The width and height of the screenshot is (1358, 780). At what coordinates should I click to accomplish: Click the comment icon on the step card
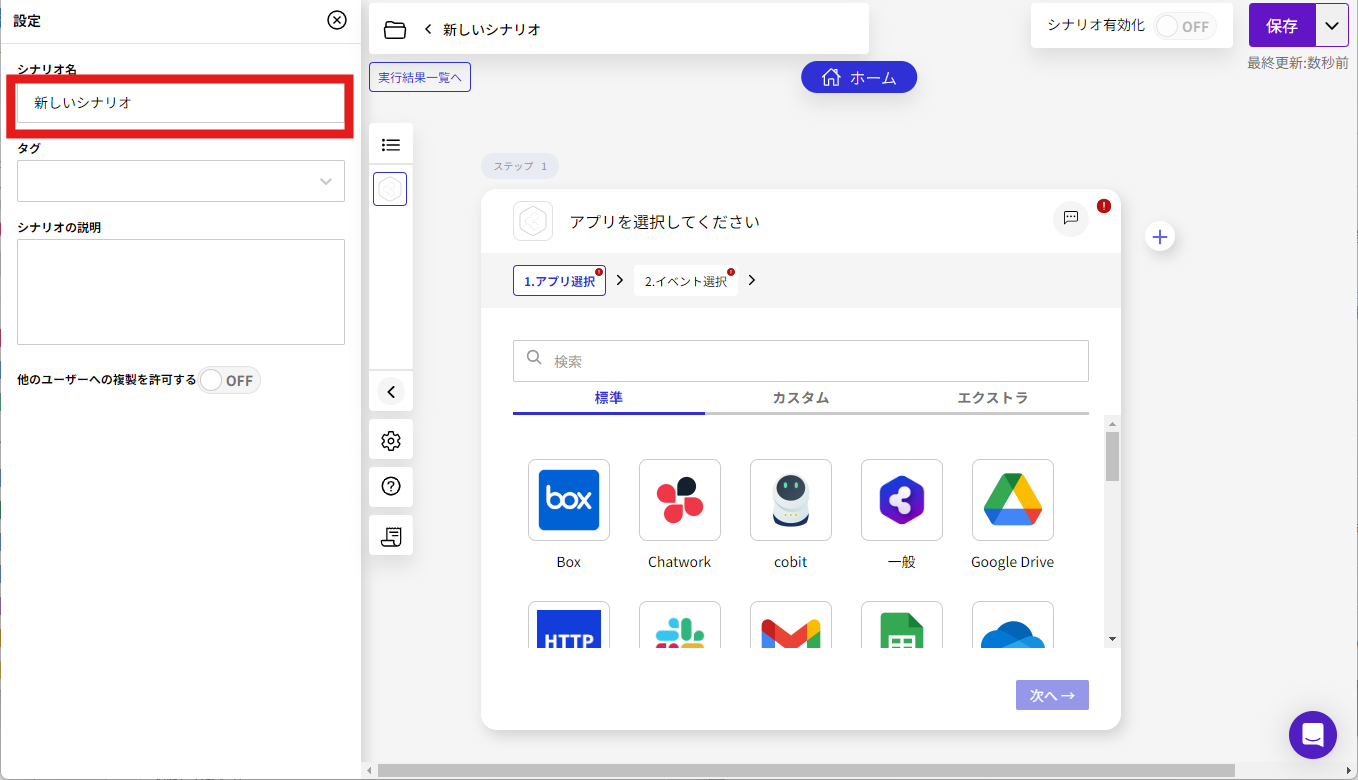(1071, 218)
